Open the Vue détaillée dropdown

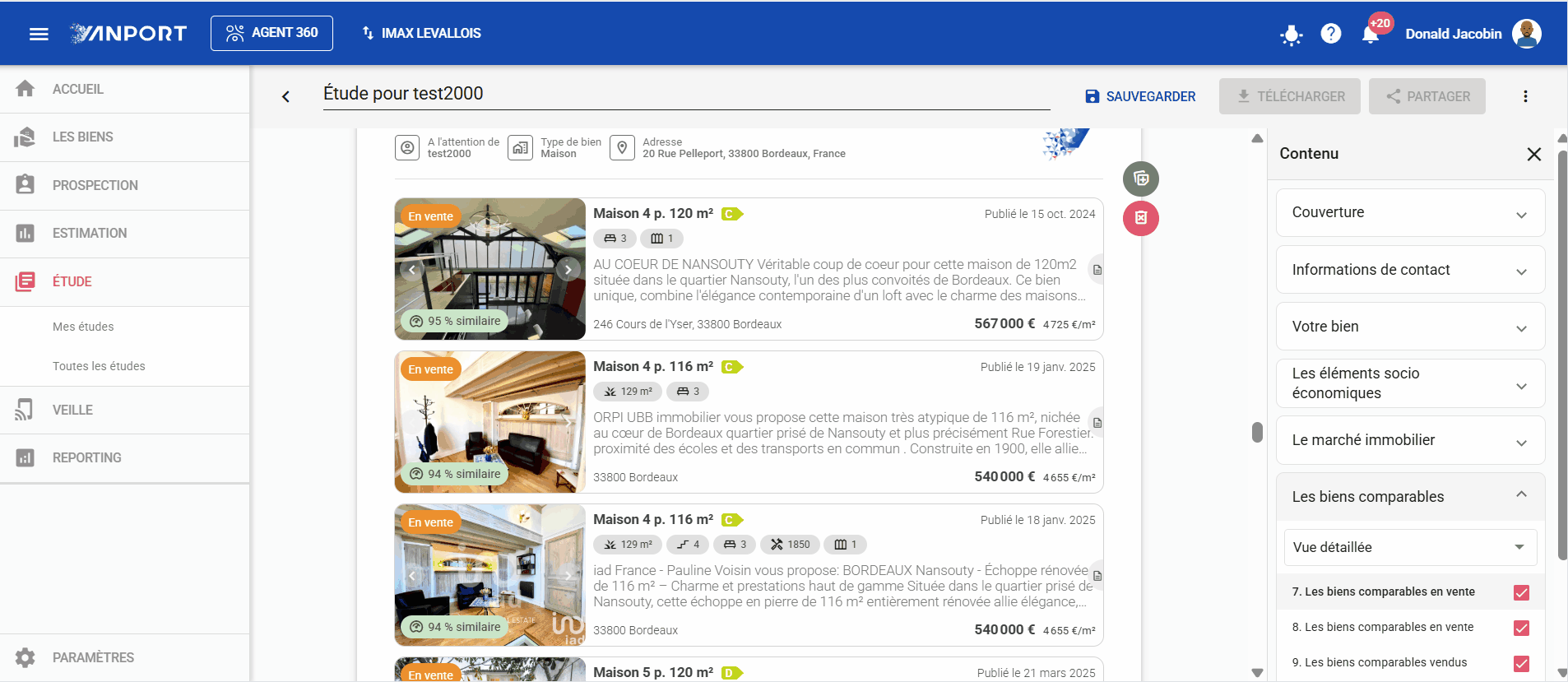(x=1410, y=547)
